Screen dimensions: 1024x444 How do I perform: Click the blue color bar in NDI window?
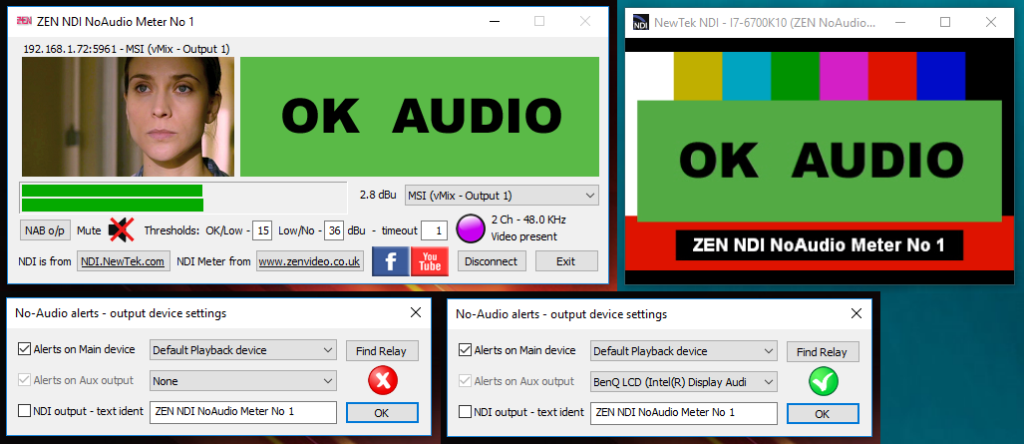click(x=941, y=76)
